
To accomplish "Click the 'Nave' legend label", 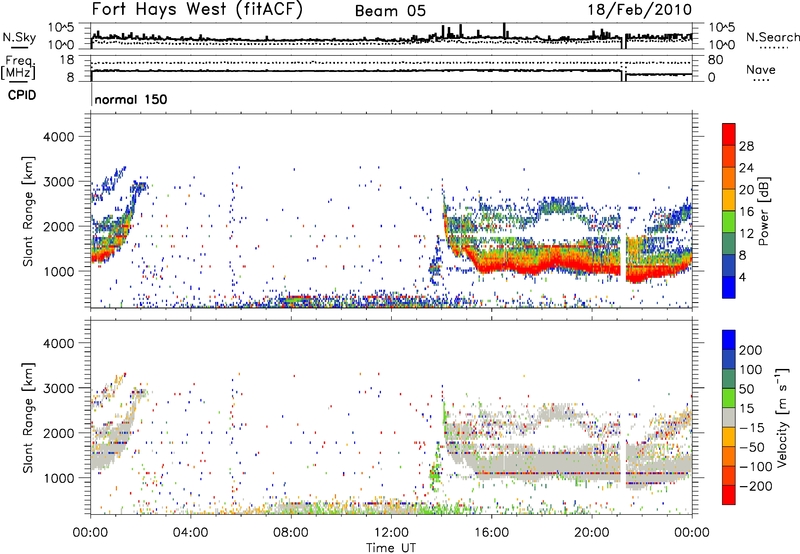I will point(760,69).
